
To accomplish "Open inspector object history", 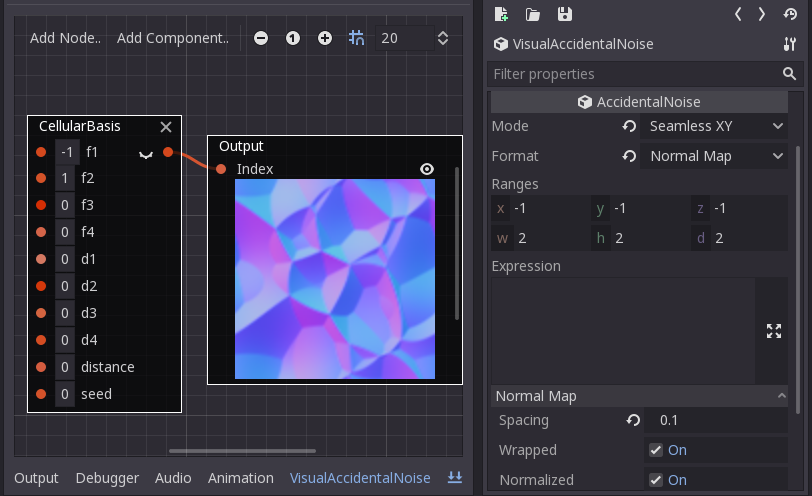I will tap(790, 14).
